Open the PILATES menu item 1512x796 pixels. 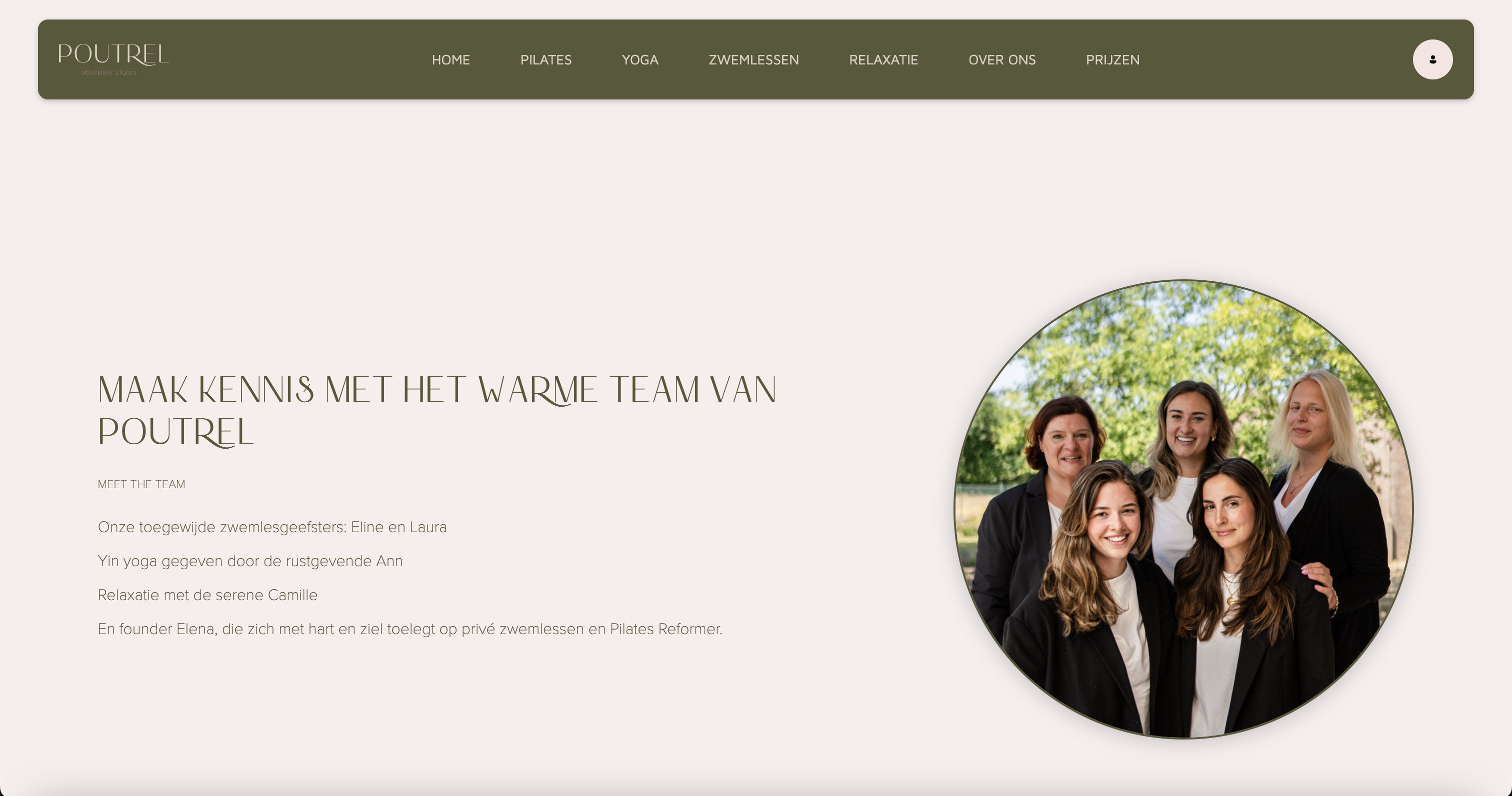click(546, 60)
